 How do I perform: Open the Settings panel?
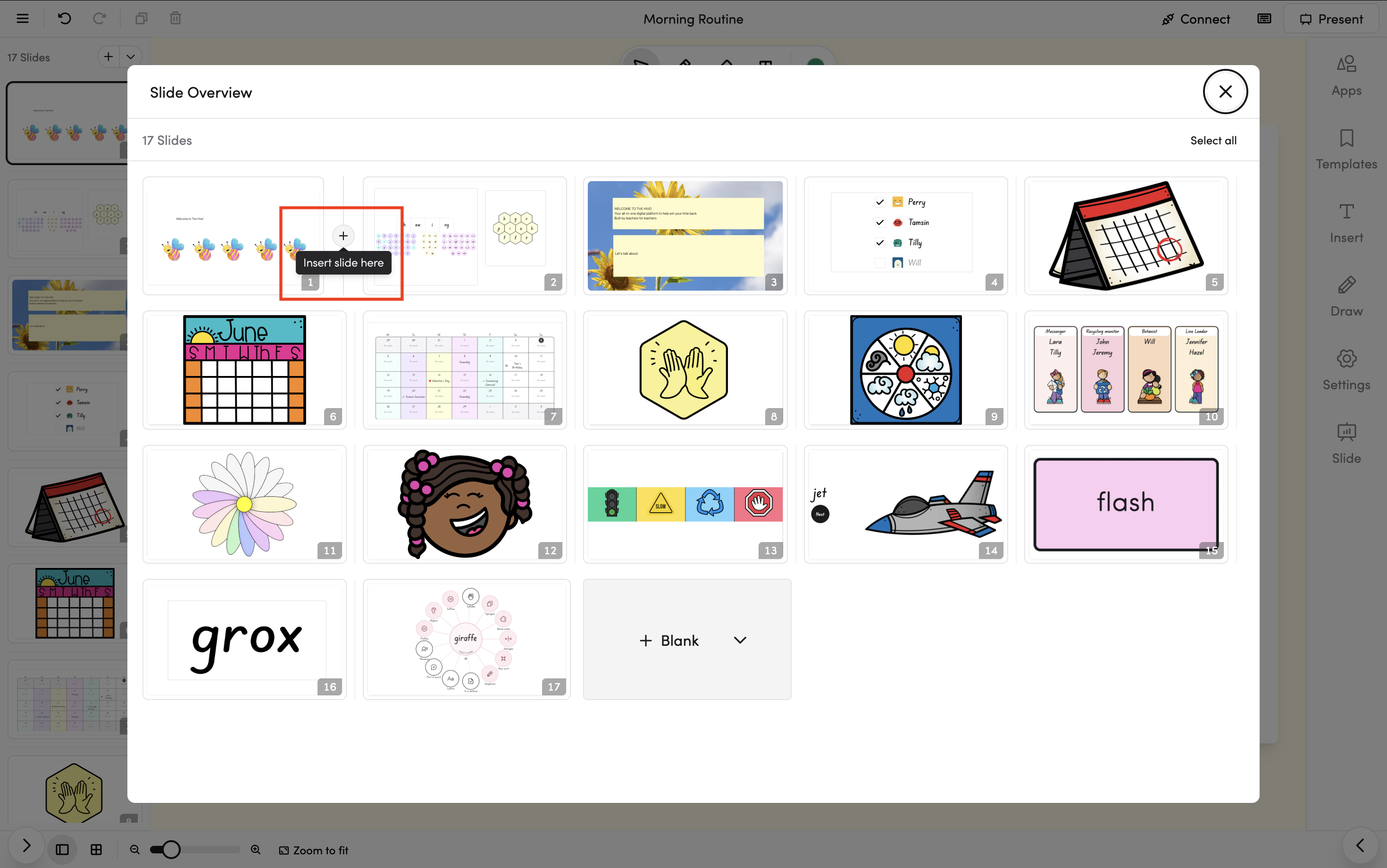1345,370
